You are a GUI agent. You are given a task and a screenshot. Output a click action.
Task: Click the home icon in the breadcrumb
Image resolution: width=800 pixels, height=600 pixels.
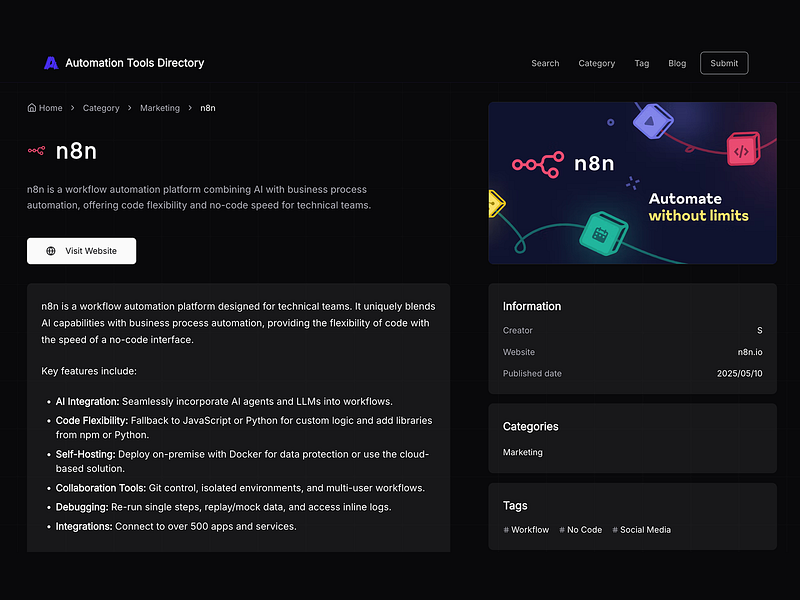tap(31, 107)
